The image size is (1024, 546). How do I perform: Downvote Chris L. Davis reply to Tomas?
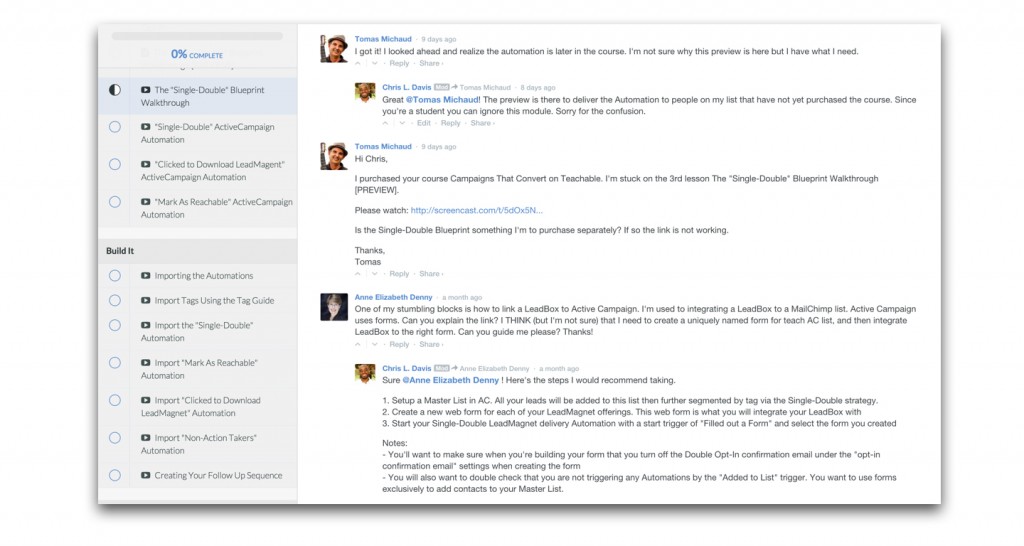coord(402,123)
